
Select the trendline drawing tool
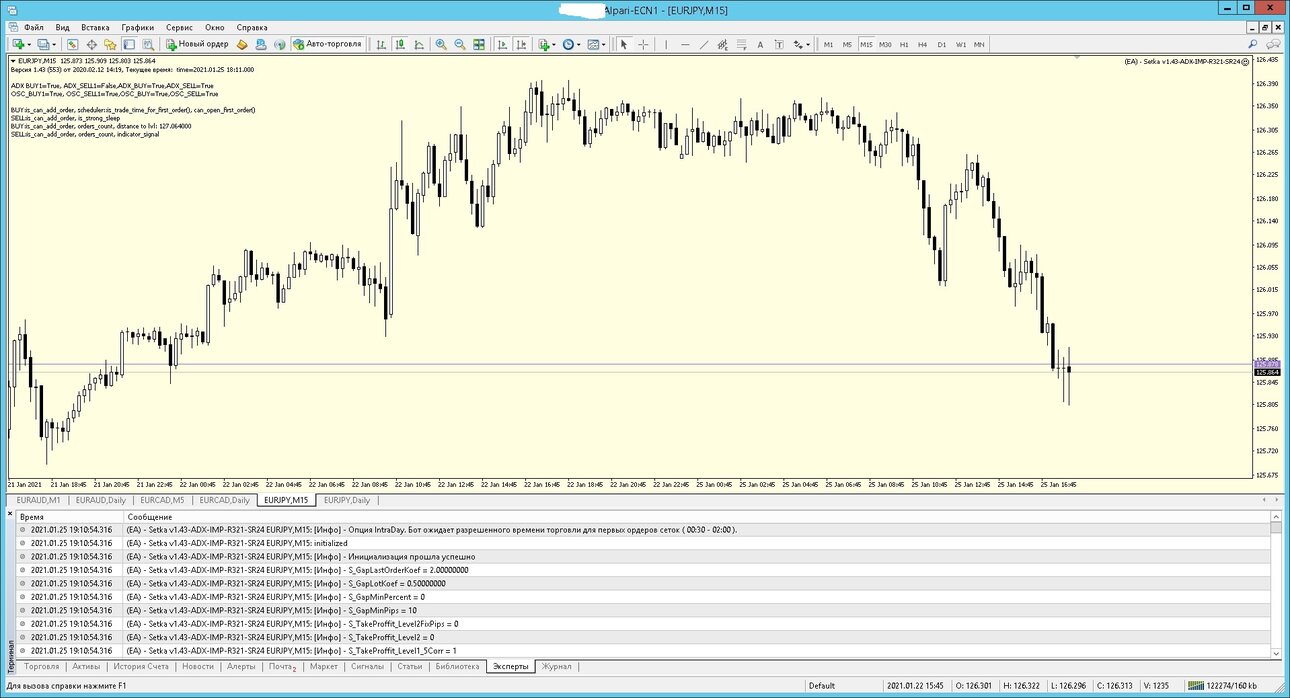click(x=704, y=44)
